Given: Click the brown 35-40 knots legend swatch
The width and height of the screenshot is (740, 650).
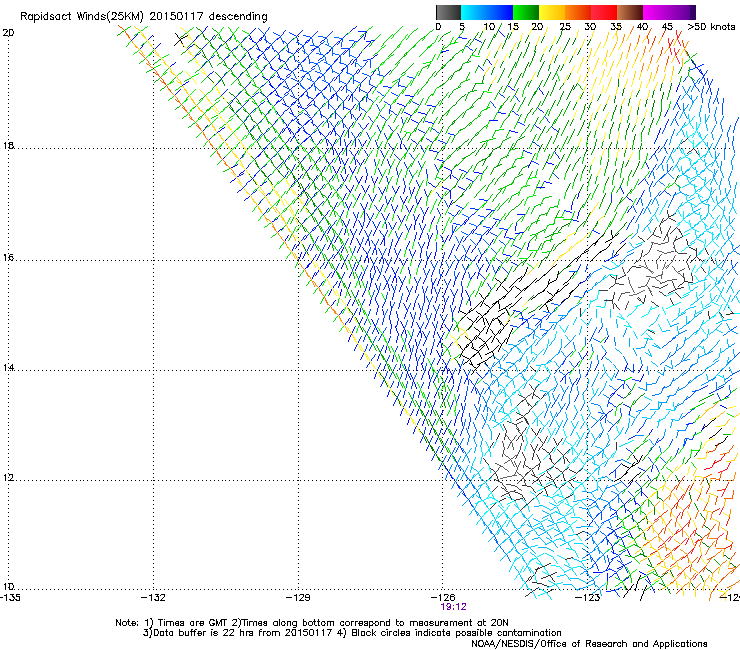Looking at the screenshot, I should [x=630, y=12].
